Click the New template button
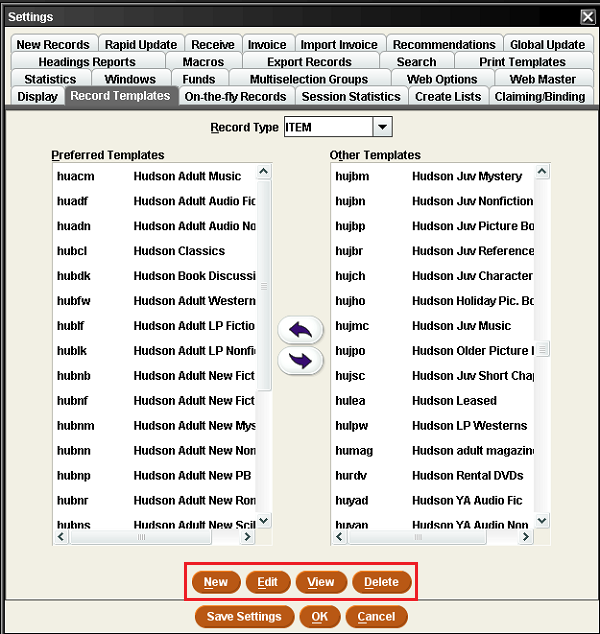600x634 pixels. click(216, 581)
